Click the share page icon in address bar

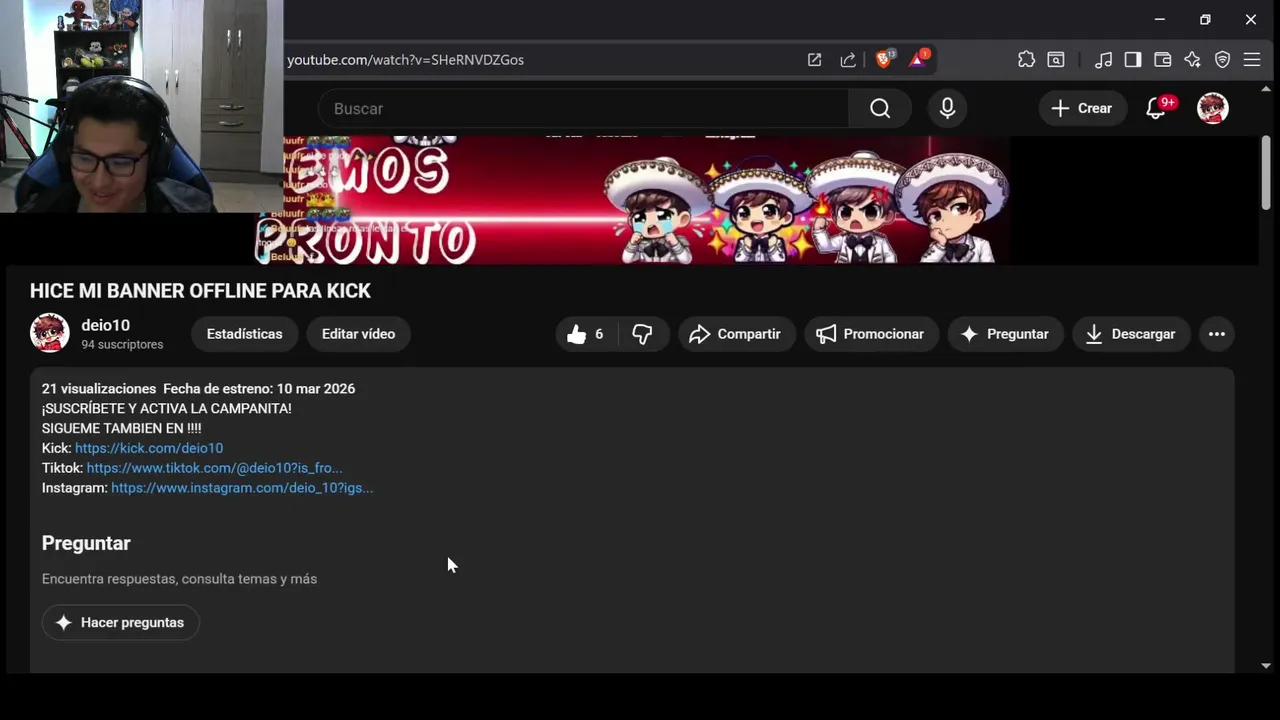pos(848,60)
